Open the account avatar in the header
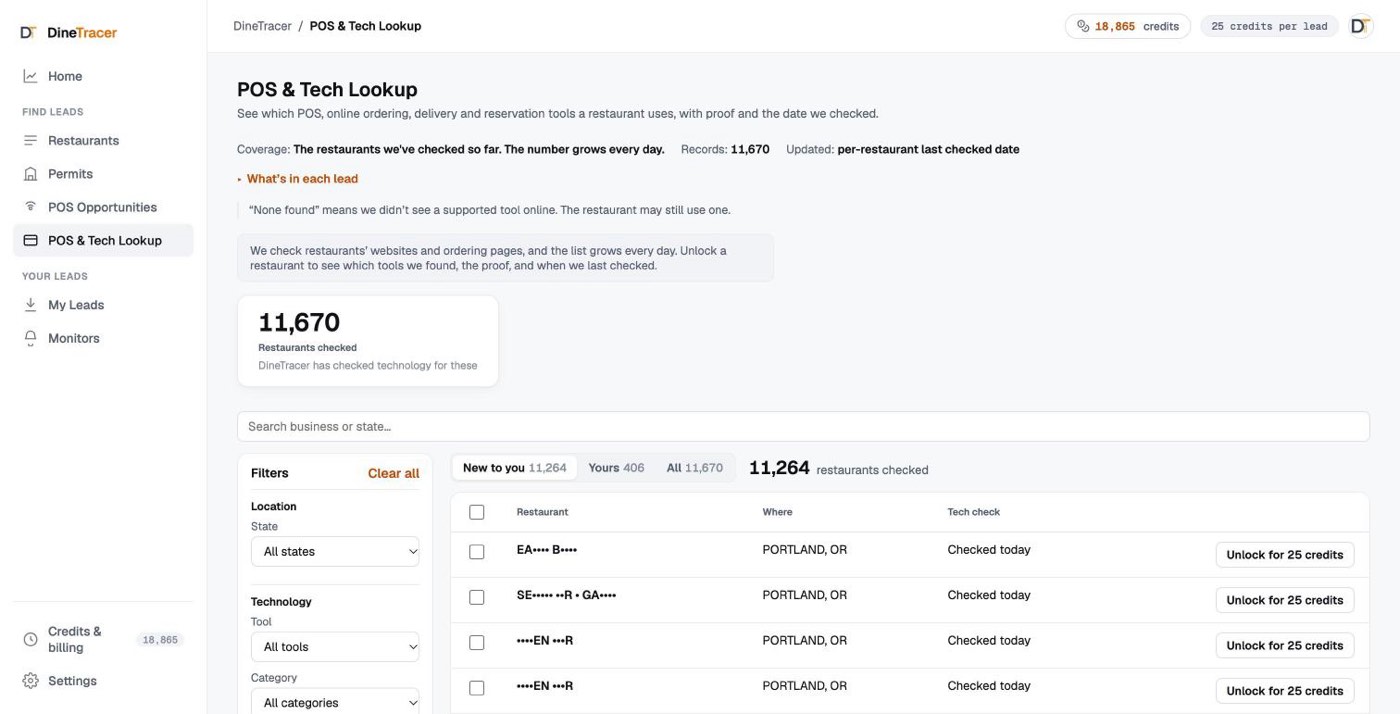The height and width of the screenshot is (714, 1400). coord(1360,26)
